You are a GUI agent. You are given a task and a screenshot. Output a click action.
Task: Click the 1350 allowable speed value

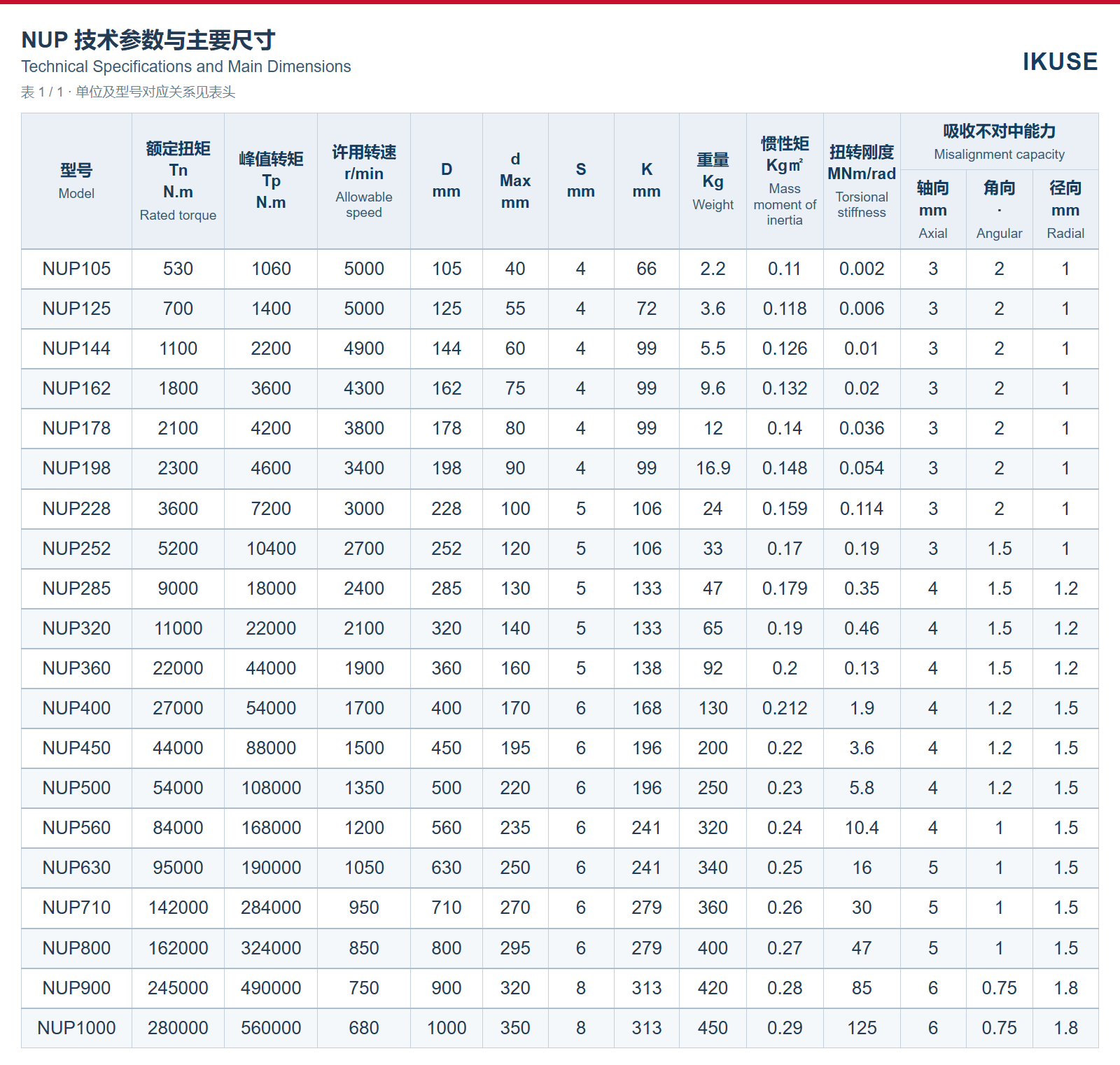coord(364,788)
